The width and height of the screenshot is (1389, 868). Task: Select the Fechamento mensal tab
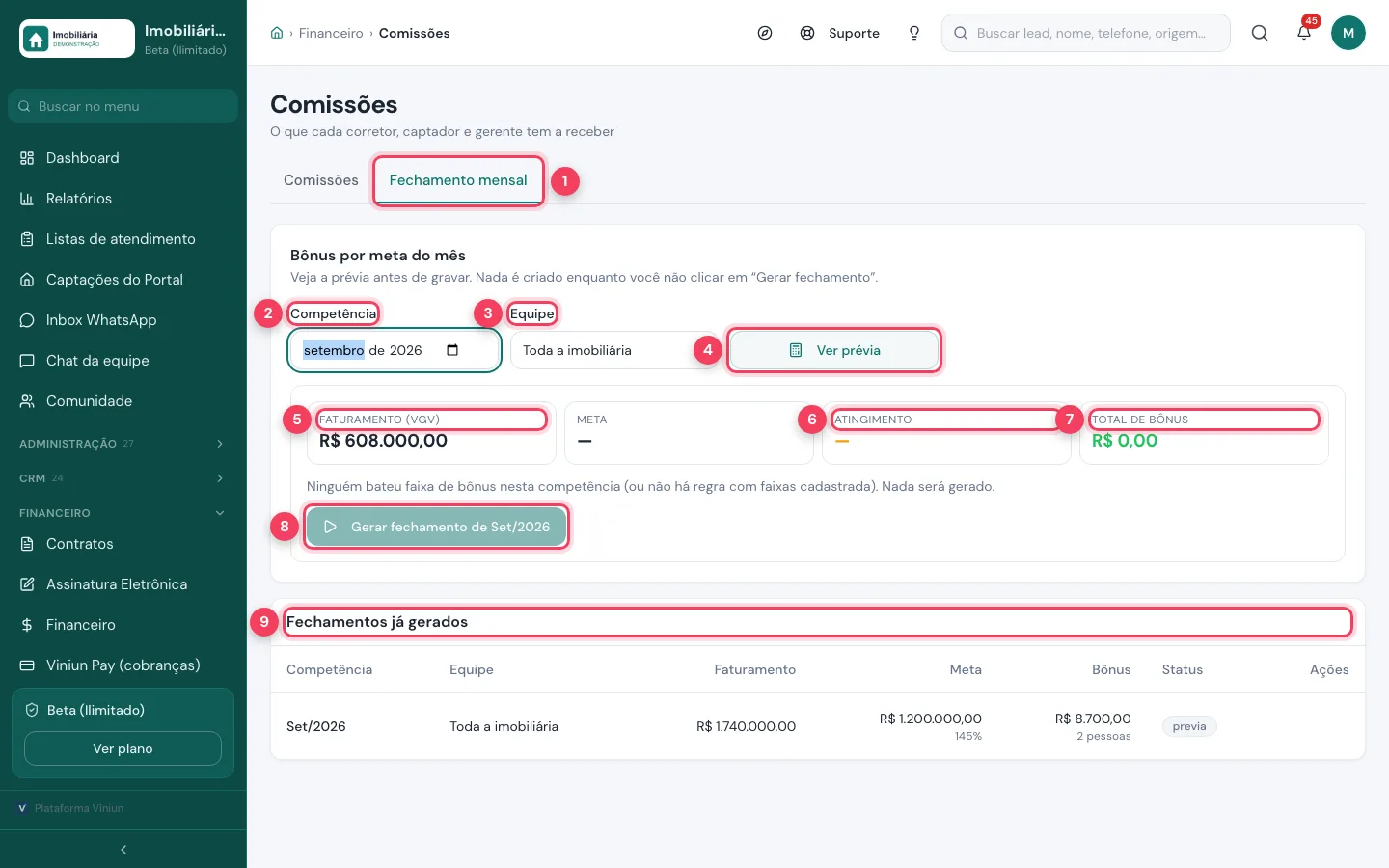458,180
